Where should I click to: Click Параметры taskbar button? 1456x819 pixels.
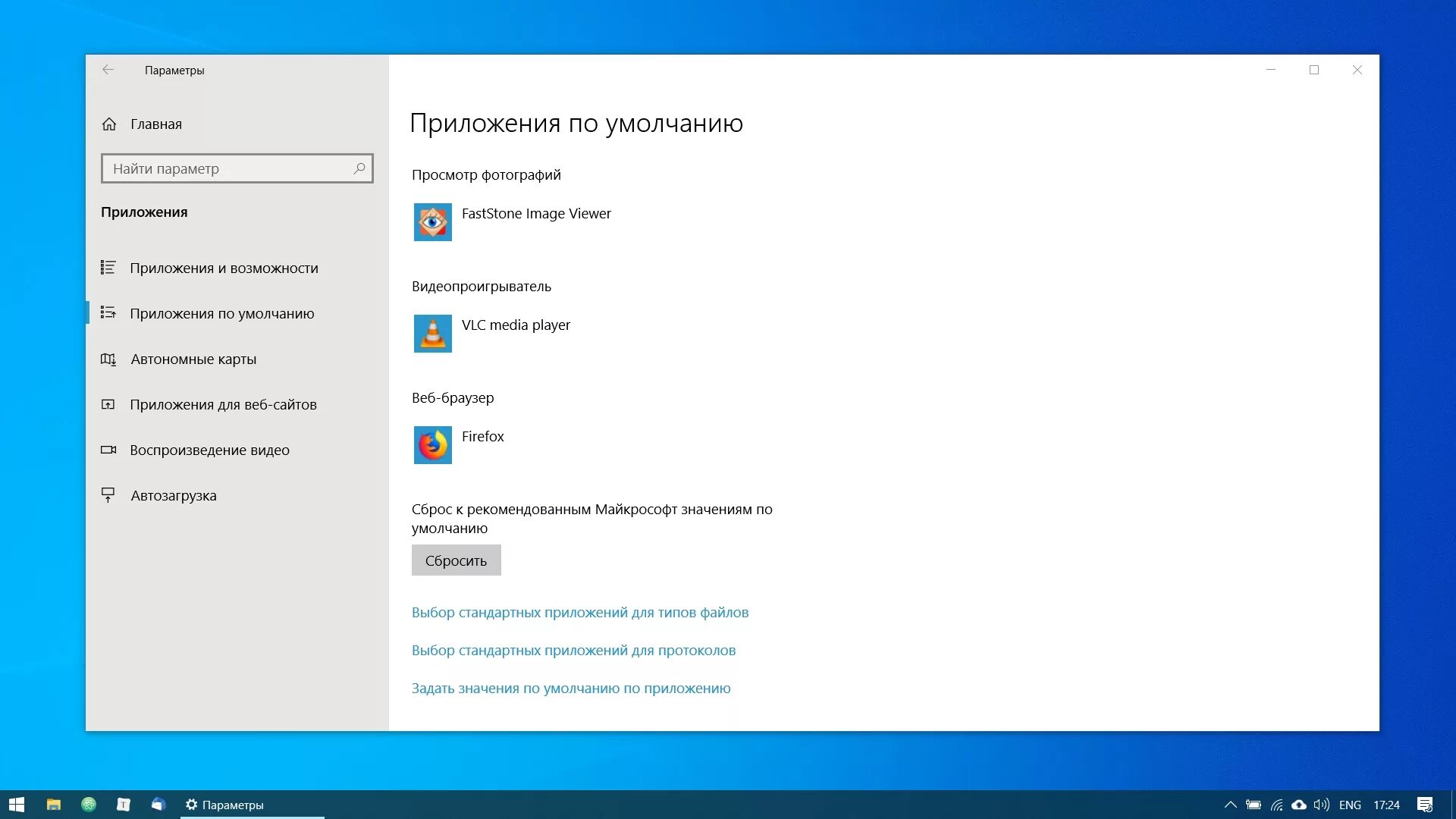point(253,805)
